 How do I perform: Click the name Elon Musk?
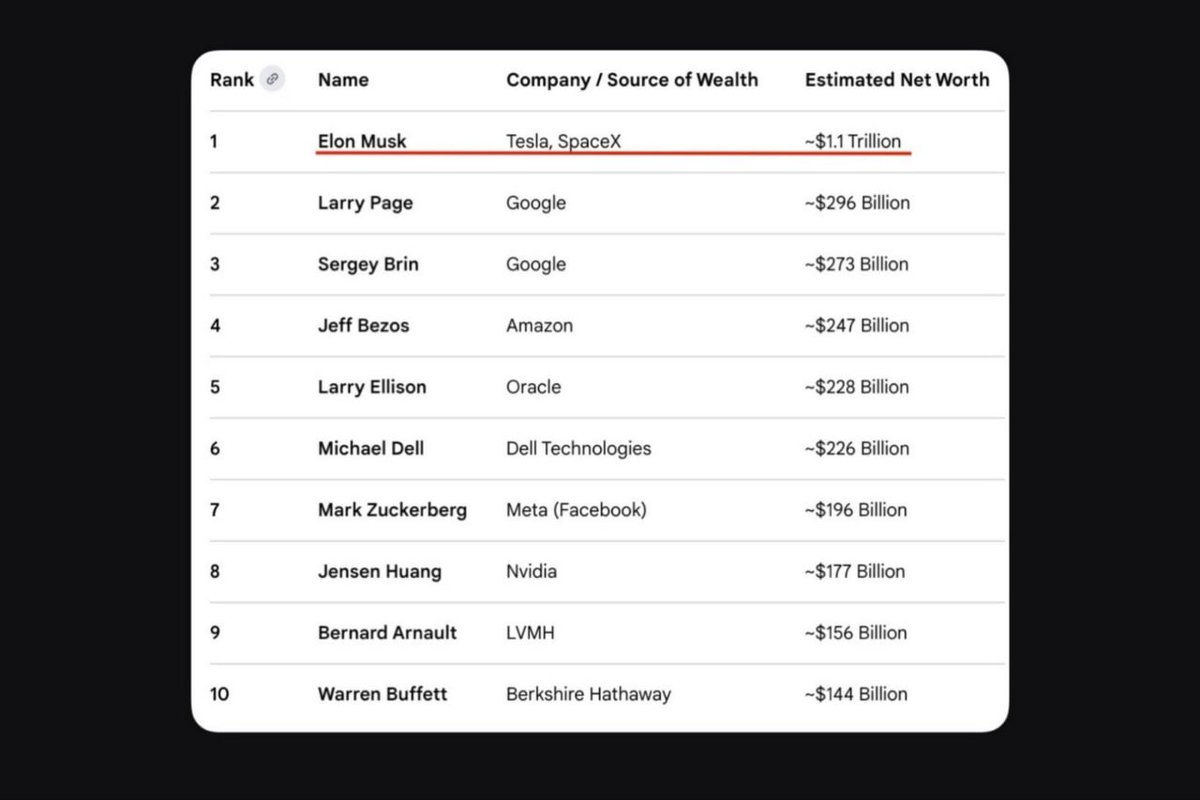[x=362, y=141]
